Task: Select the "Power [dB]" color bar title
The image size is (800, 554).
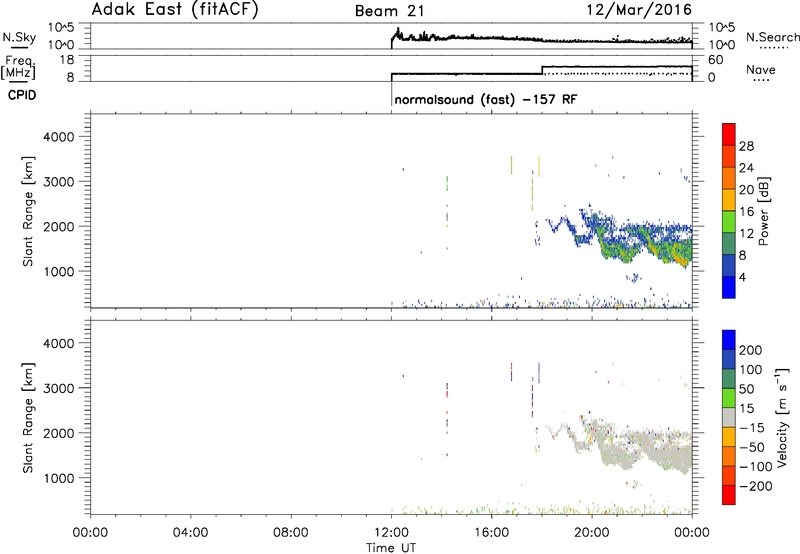Action: point(763,211)
